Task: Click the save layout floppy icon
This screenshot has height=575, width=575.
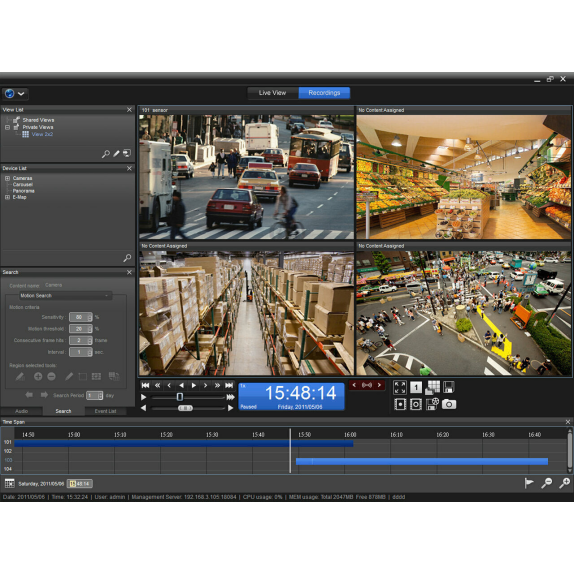Action: pos(448,387)
